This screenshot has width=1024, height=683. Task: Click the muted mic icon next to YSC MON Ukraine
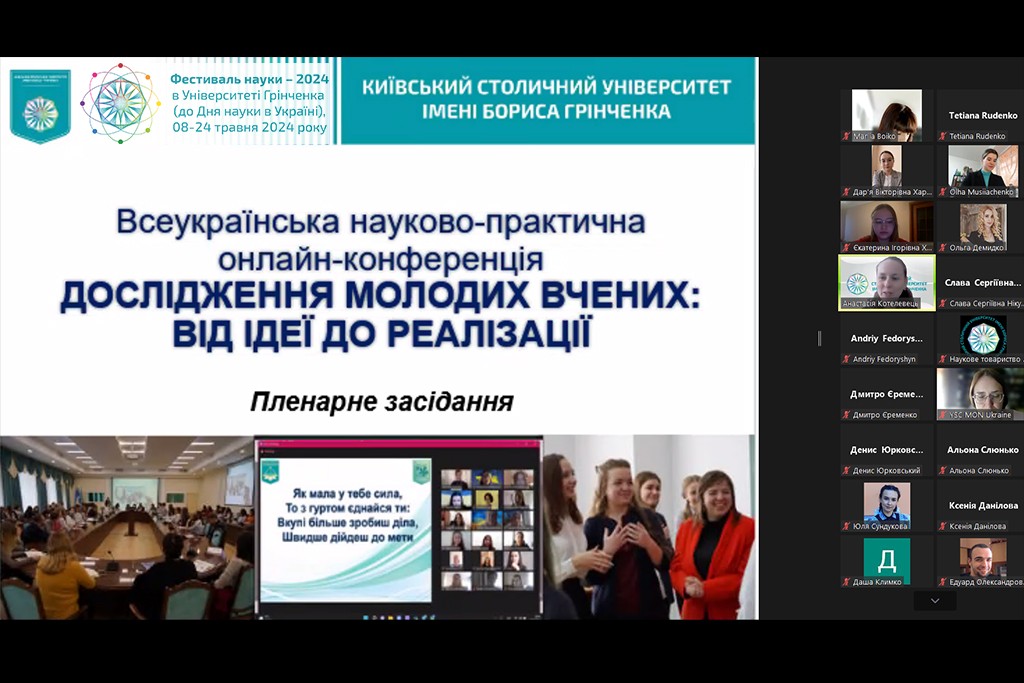click(943, 414)
